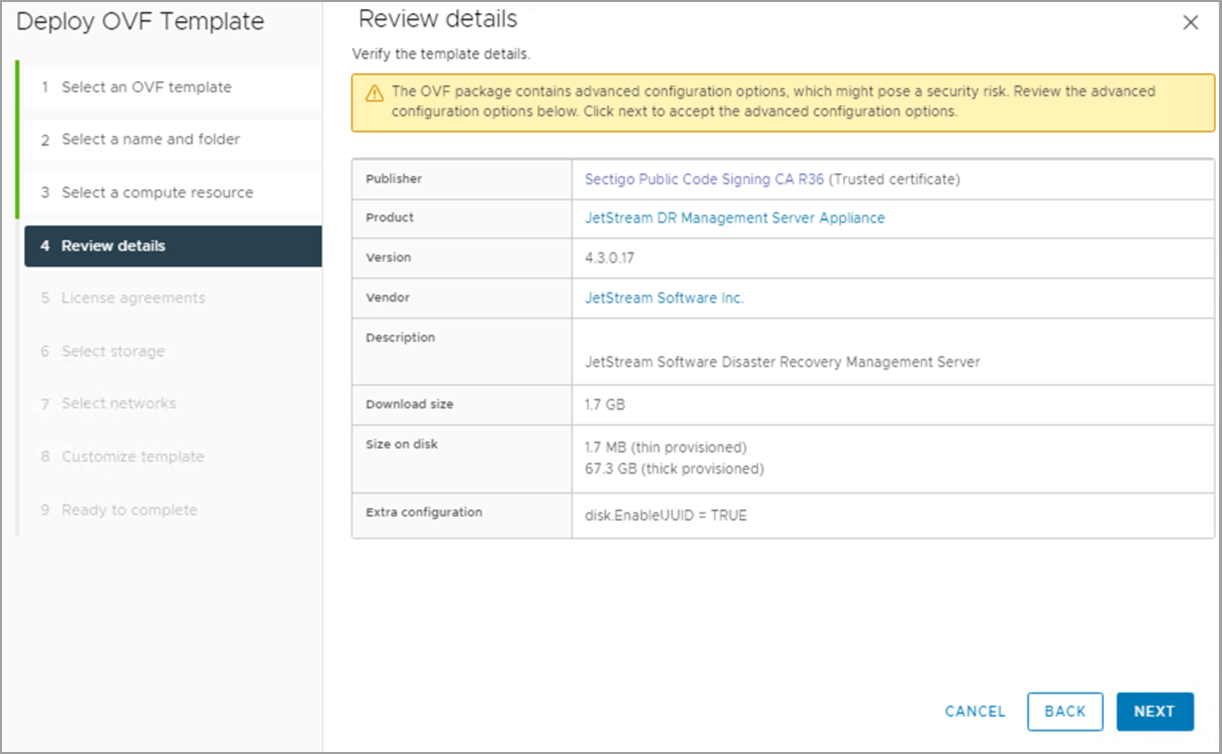This screenshot has width=1222, height=754.
Task: Open JetStream DR Management Server Appliance link
Action: click(x=734, y=217)
